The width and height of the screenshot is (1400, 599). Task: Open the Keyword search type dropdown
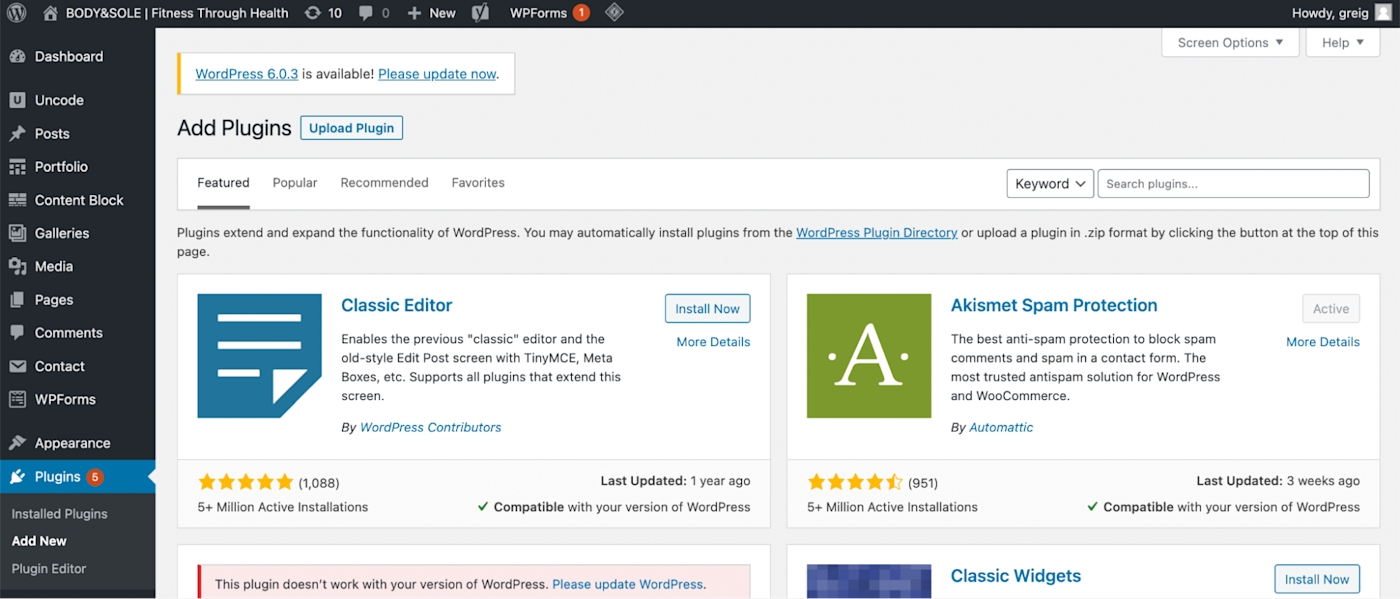point(1050,184)
